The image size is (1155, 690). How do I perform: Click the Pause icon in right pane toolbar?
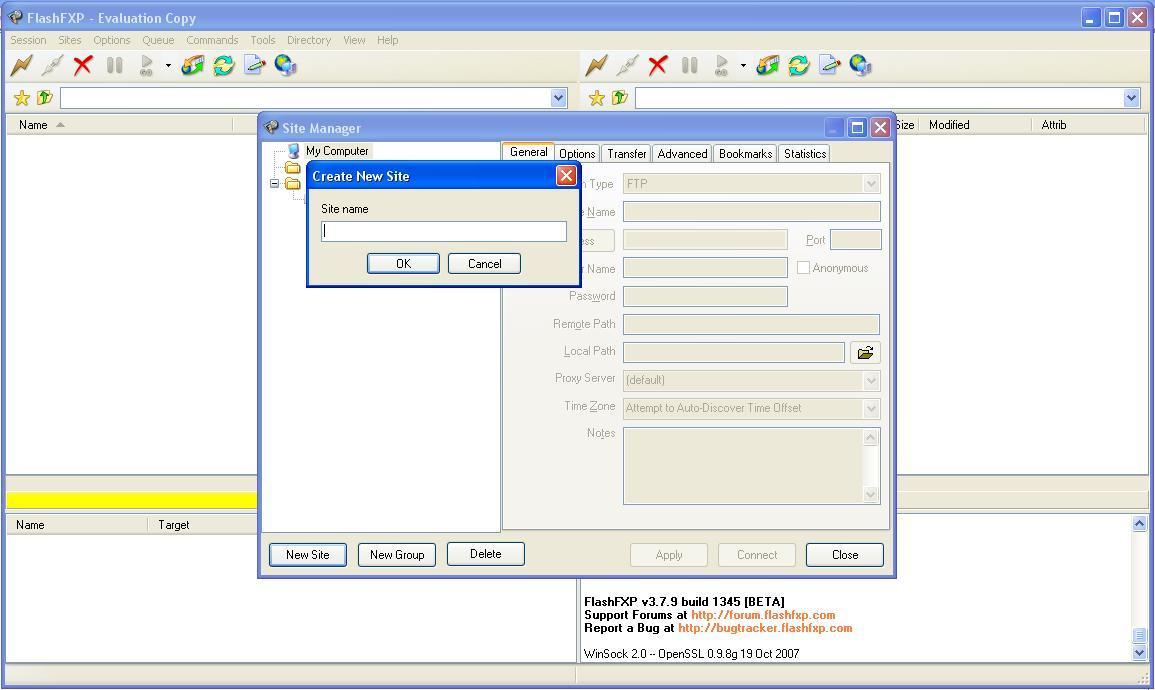point(689,66)
